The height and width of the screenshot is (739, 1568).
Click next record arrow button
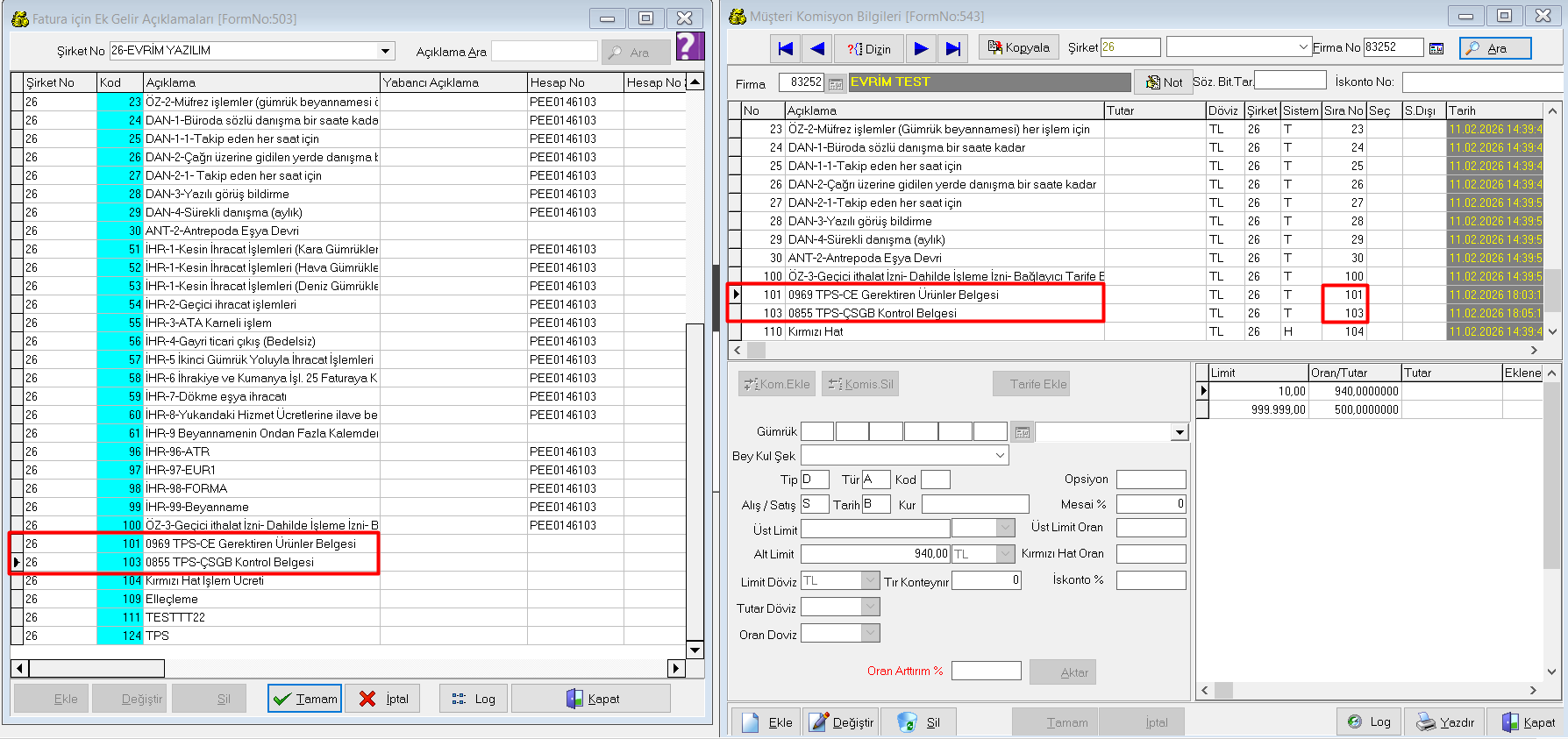(920, 49)
